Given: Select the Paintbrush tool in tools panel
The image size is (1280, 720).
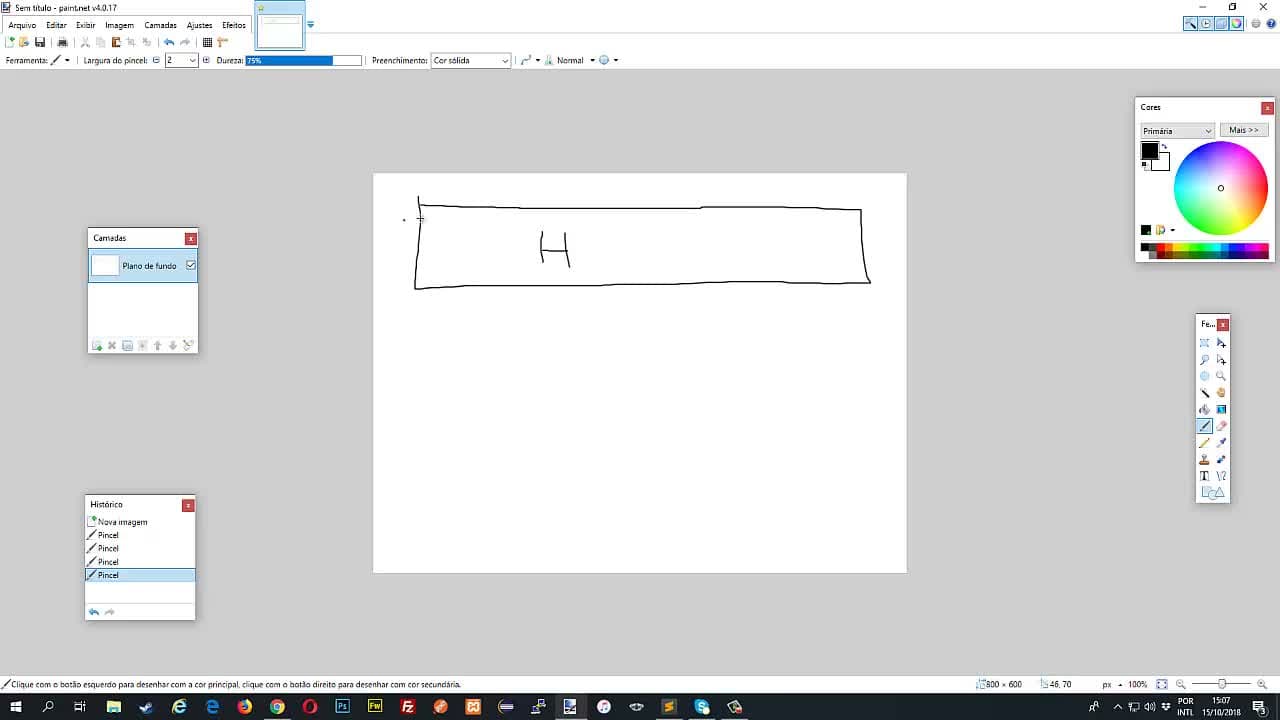Looking at the screenshot, I should (1204, 426).
